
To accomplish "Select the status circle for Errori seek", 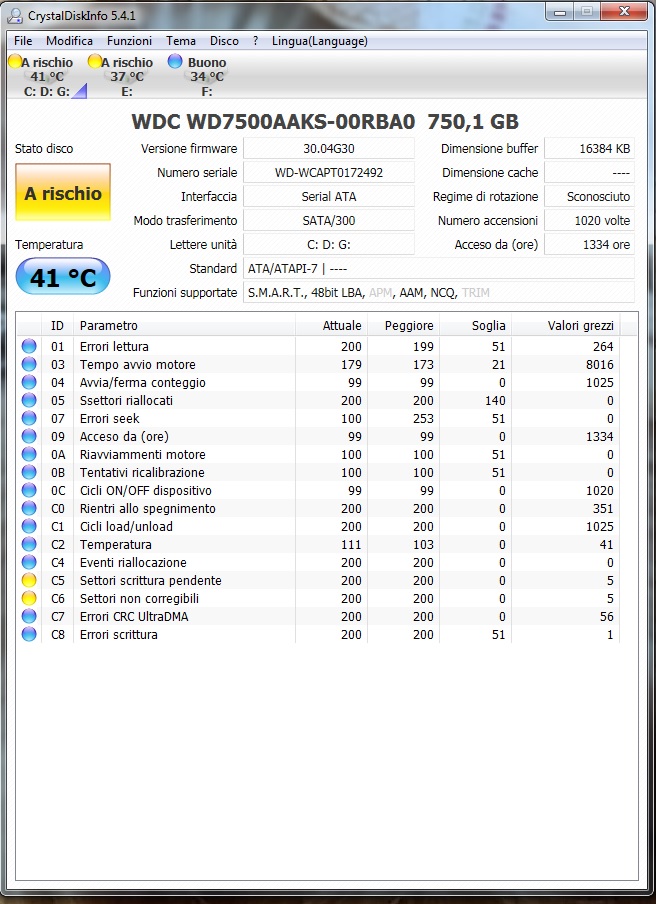I will (29, 419).
